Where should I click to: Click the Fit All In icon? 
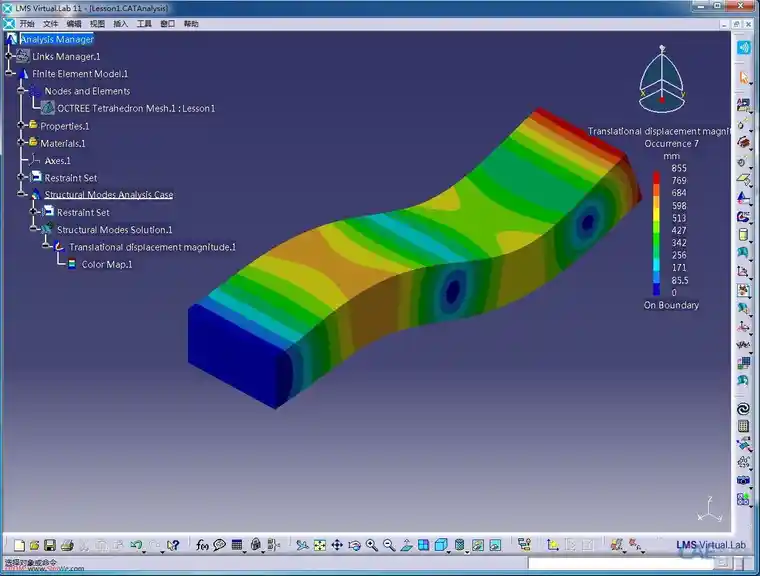tap(320, 545)
